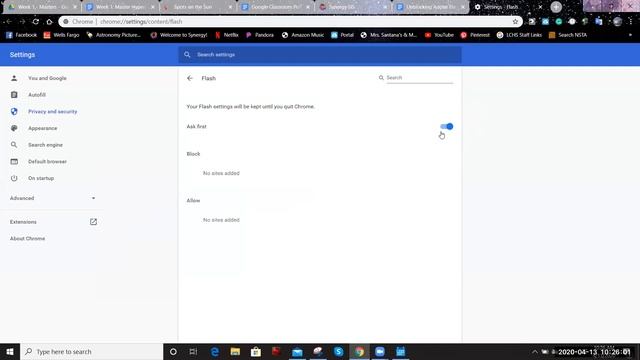Click the Search engine magnifier icon

coord(14,145)
